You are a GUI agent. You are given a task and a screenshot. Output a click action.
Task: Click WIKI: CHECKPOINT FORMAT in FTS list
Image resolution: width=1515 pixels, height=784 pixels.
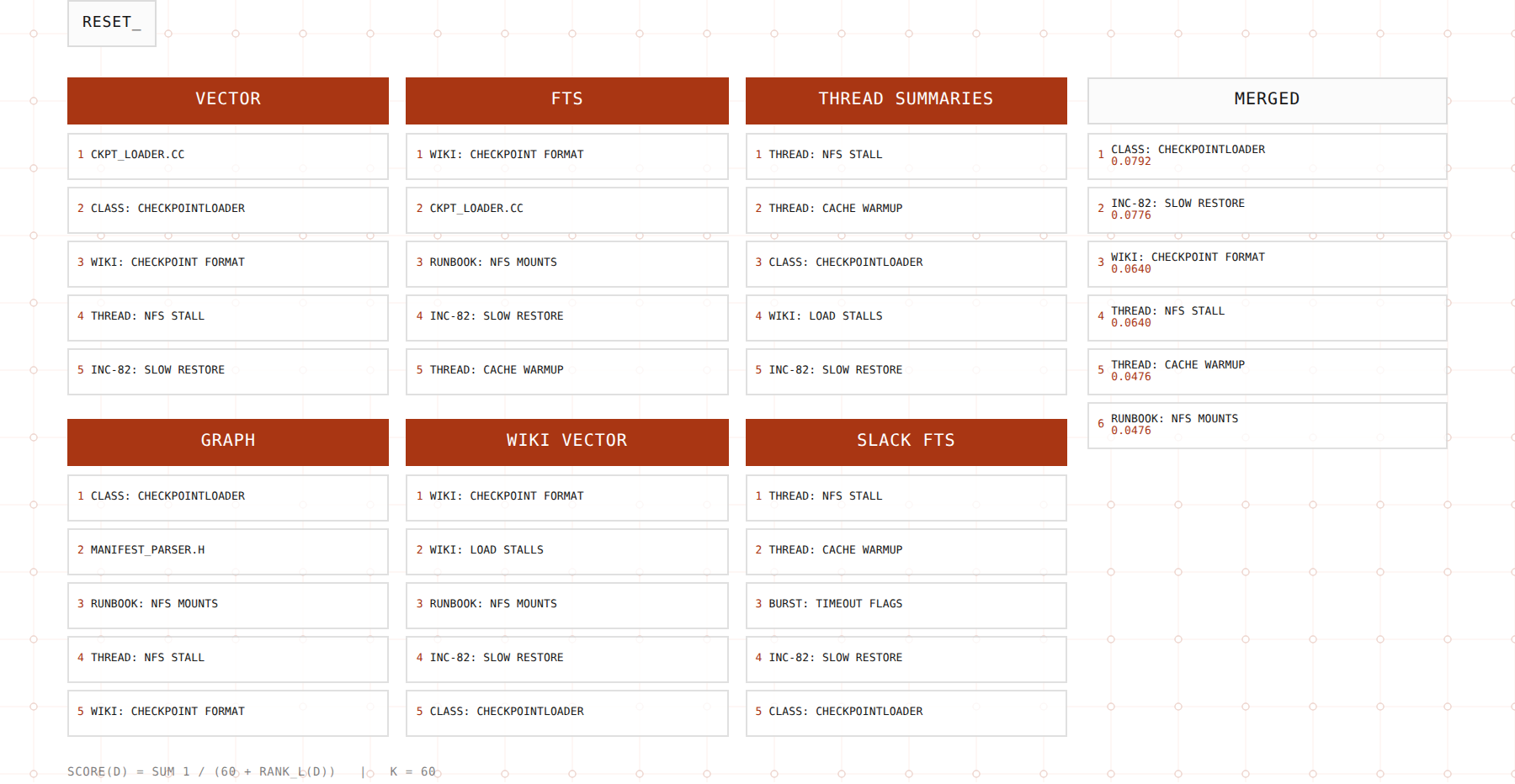pyautogui.click(x=567, y=156)
